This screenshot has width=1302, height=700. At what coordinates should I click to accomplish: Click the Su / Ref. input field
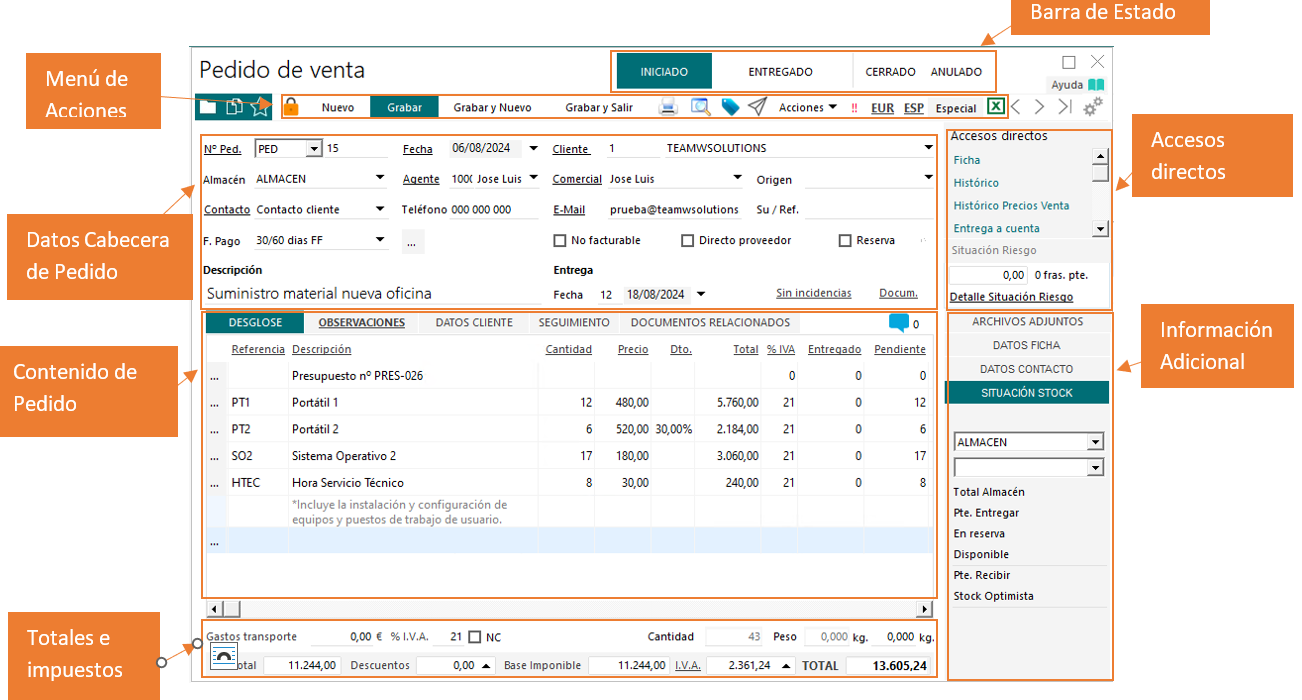click(869, 210)
